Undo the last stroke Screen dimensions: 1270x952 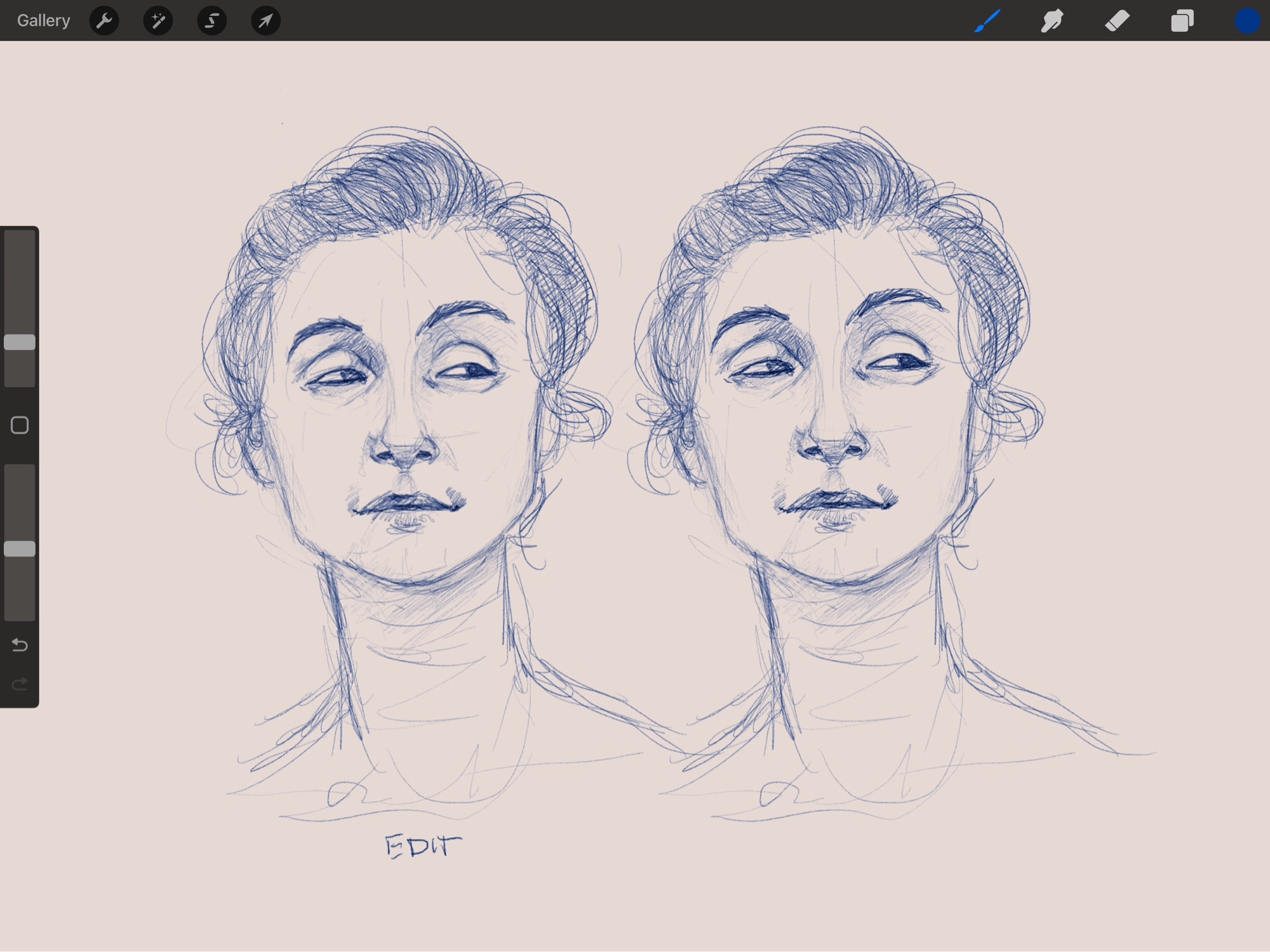[20, 645]
